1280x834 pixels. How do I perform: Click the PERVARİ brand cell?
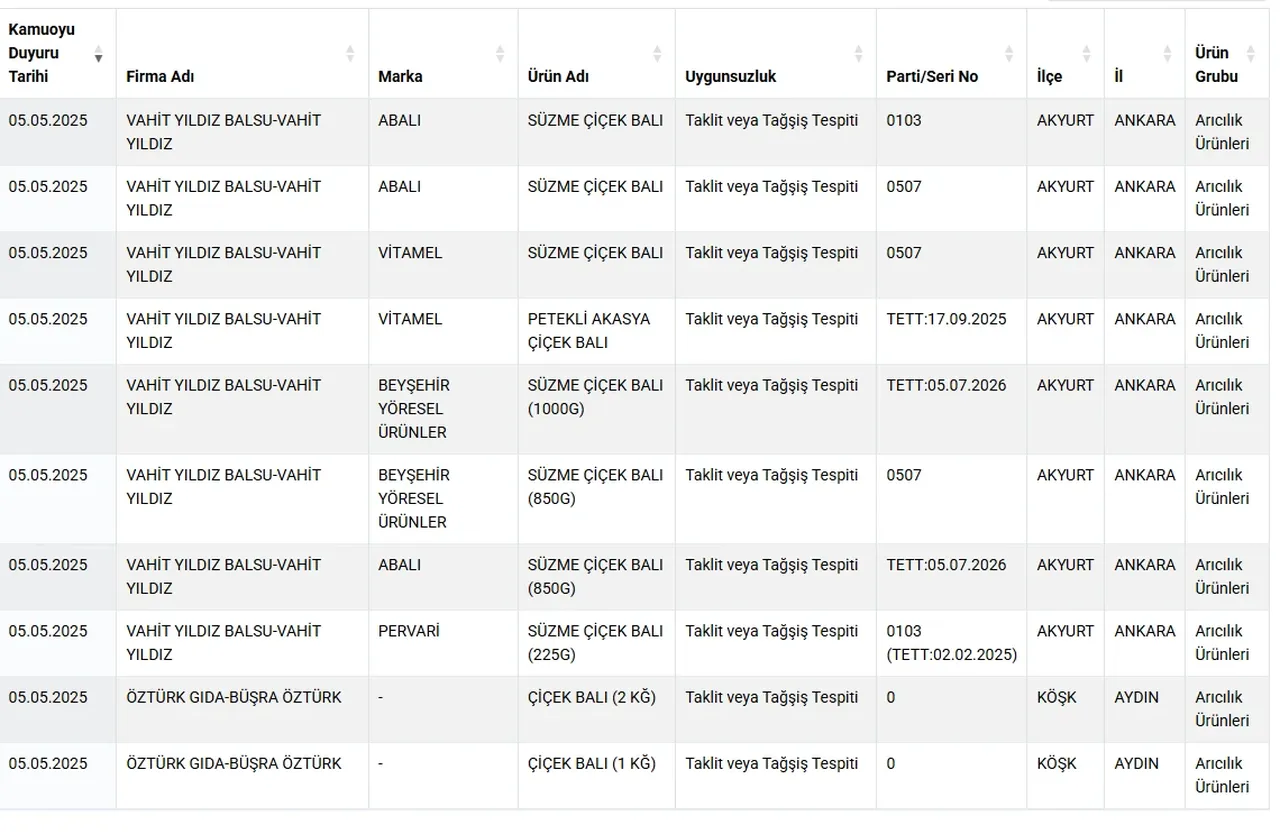(409, 631)
